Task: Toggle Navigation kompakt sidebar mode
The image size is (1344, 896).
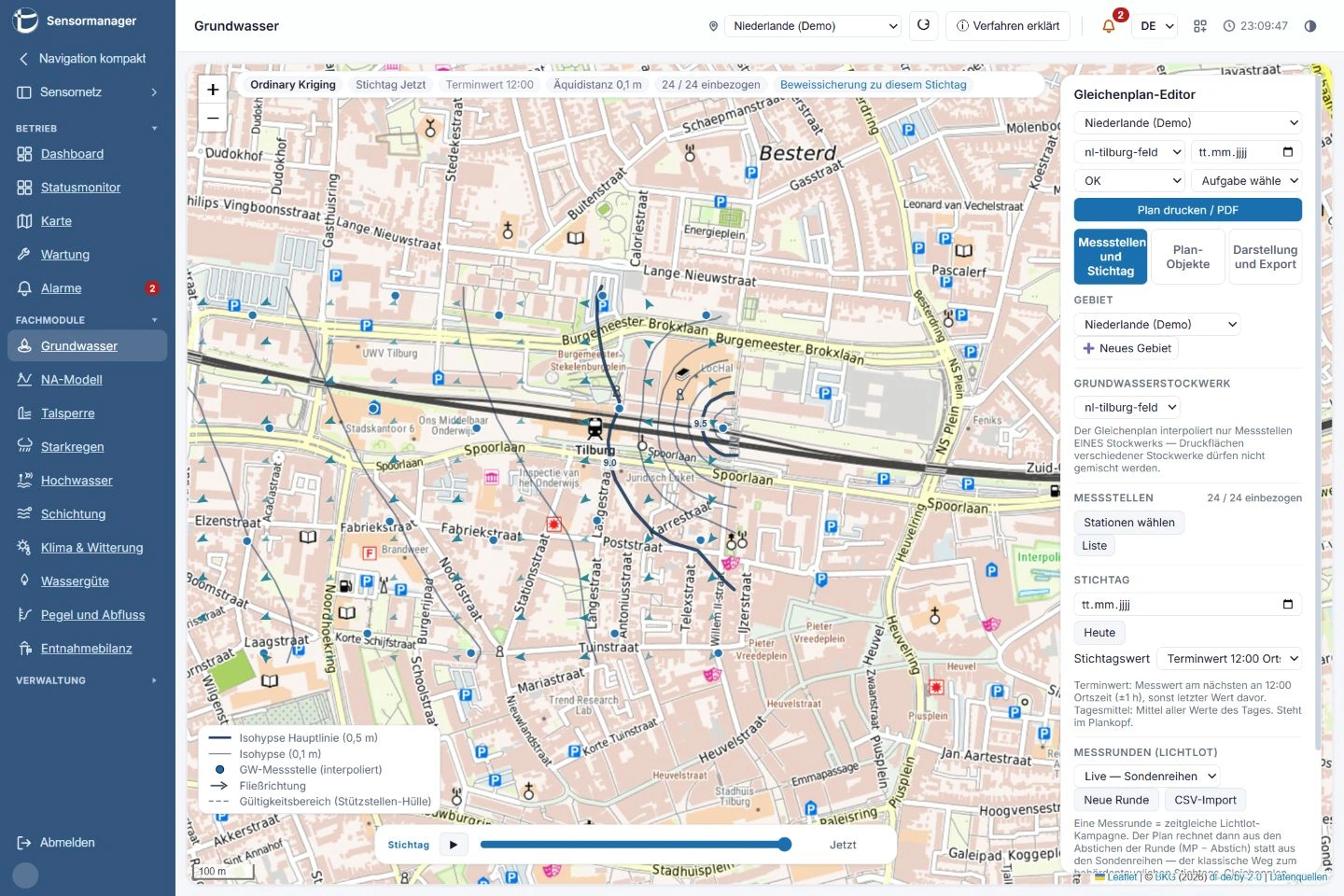Action: tap(88, 59)
